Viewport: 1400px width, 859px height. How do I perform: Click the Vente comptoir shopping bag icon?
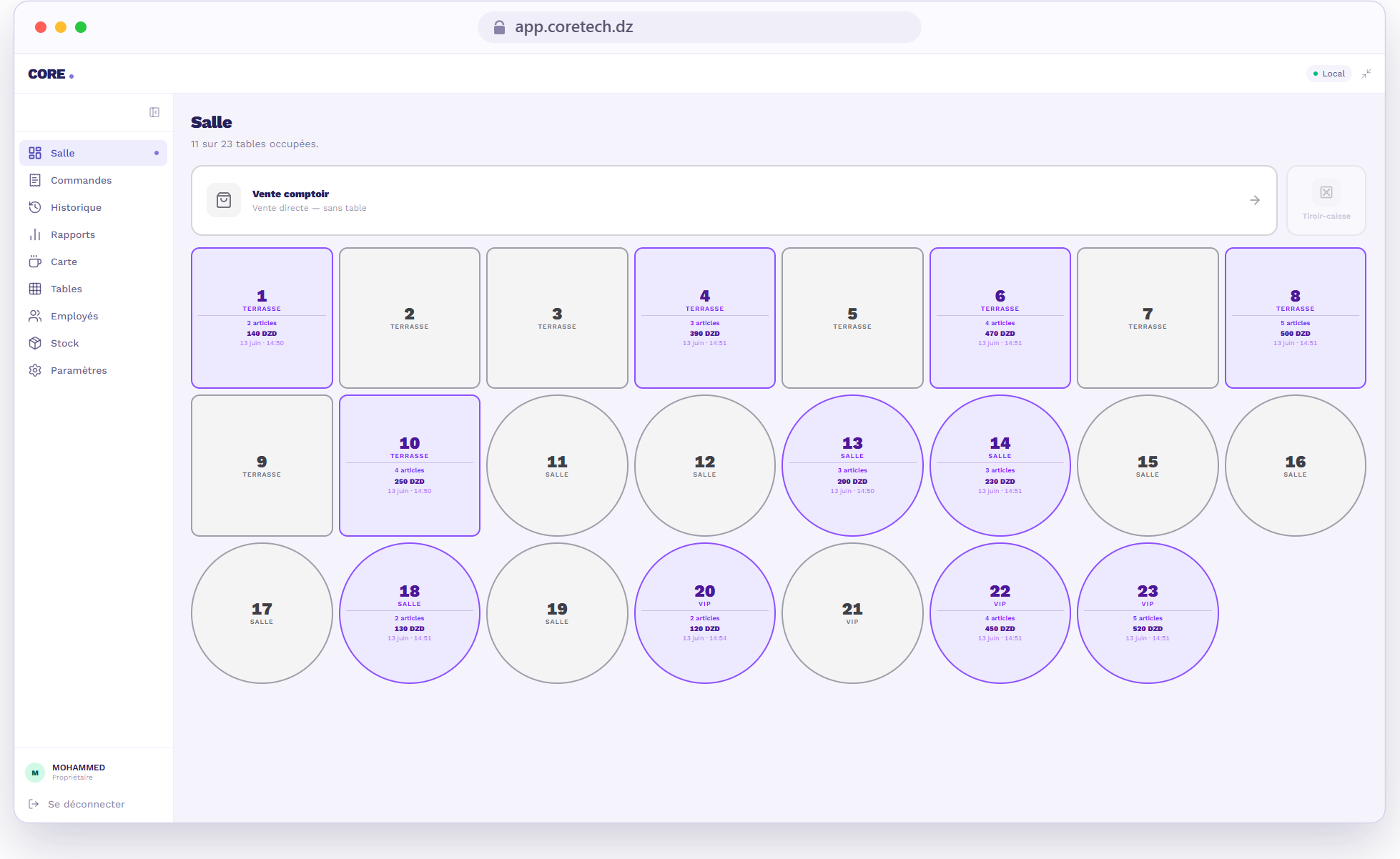(x=224, y=200)
